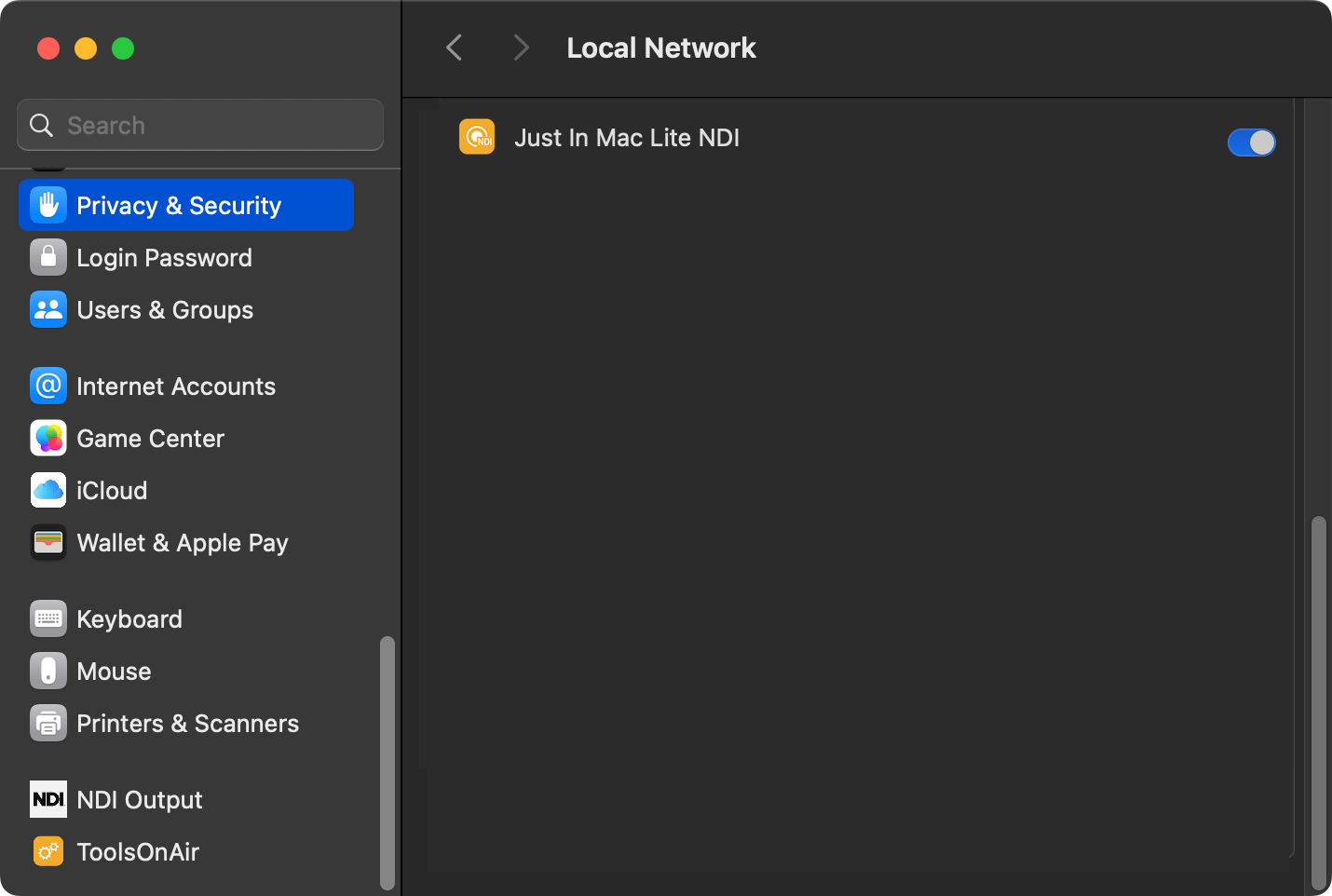
Task: Open Users & Groups settings
Action: pos(186,309)
